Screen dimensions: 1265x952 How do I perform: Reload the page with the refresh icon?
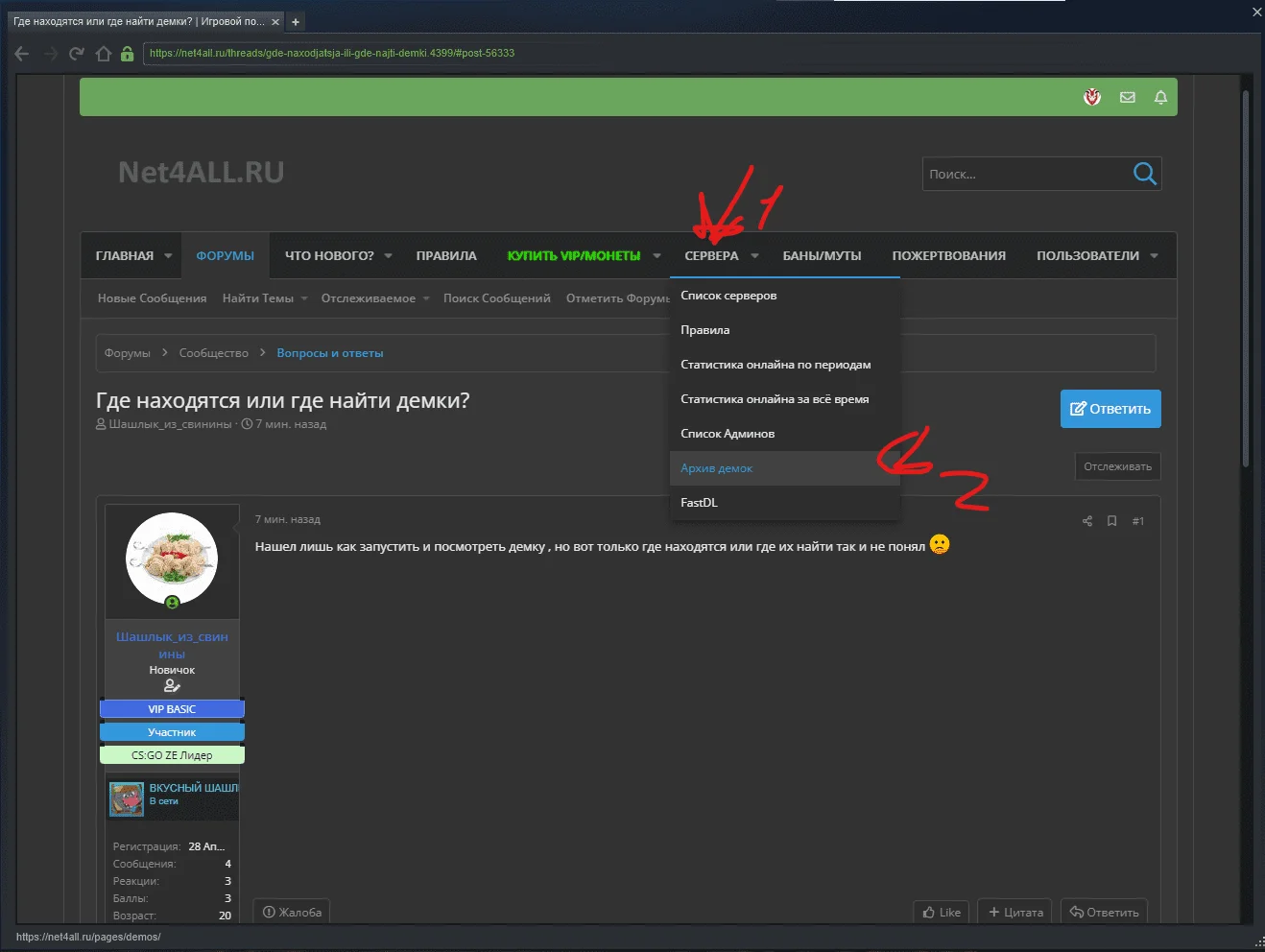(77, 54)
